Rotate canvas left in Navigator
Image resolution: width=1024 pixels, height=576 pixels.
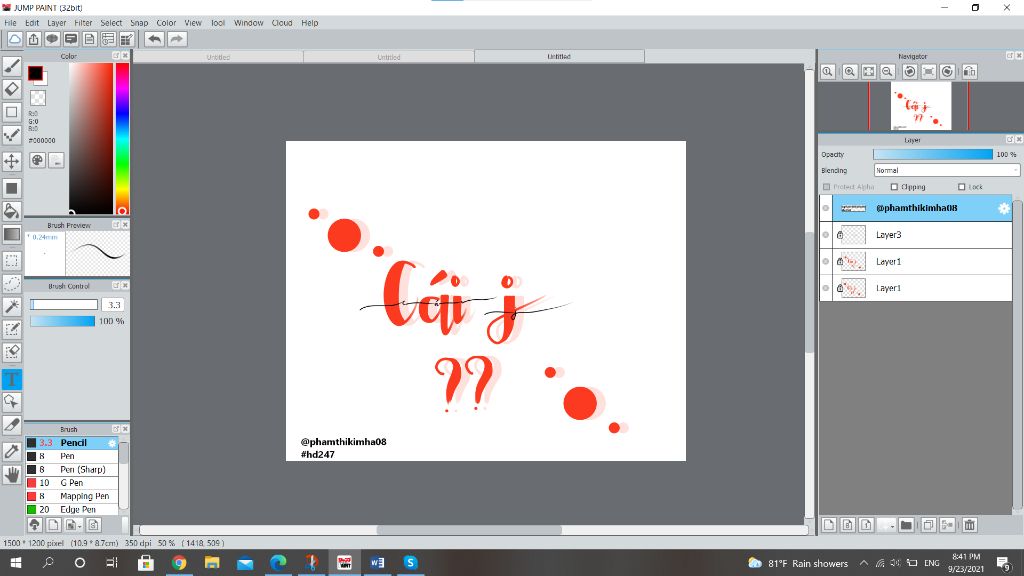[x=909, y=71]
